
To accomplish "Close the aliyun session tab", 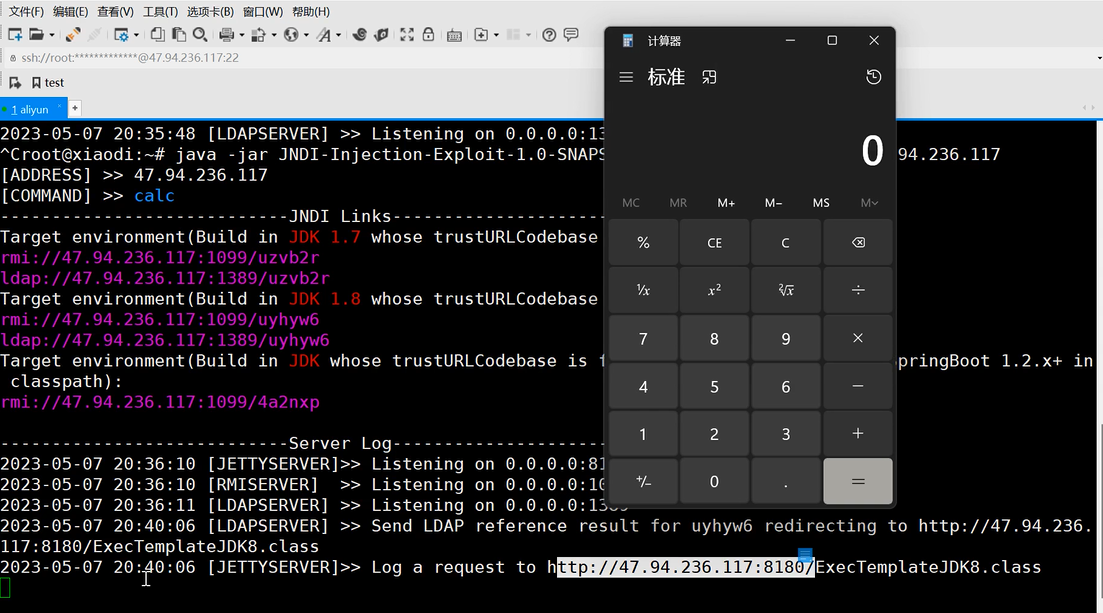I will point(59,107).
